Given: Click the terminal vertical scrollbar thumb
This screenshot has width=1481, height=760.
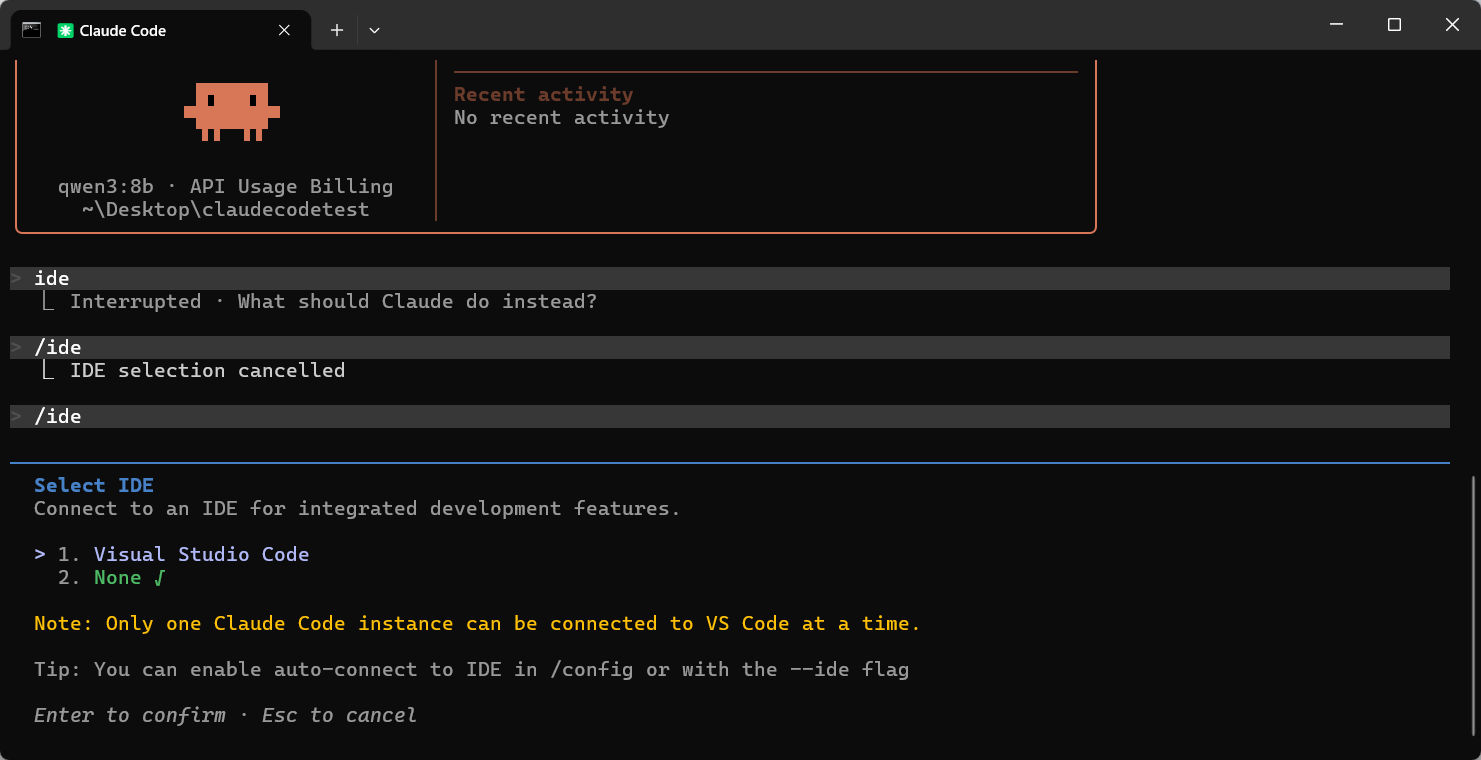Looking at the screenshot, I should pyautogui.click(x=1474, y=605).
